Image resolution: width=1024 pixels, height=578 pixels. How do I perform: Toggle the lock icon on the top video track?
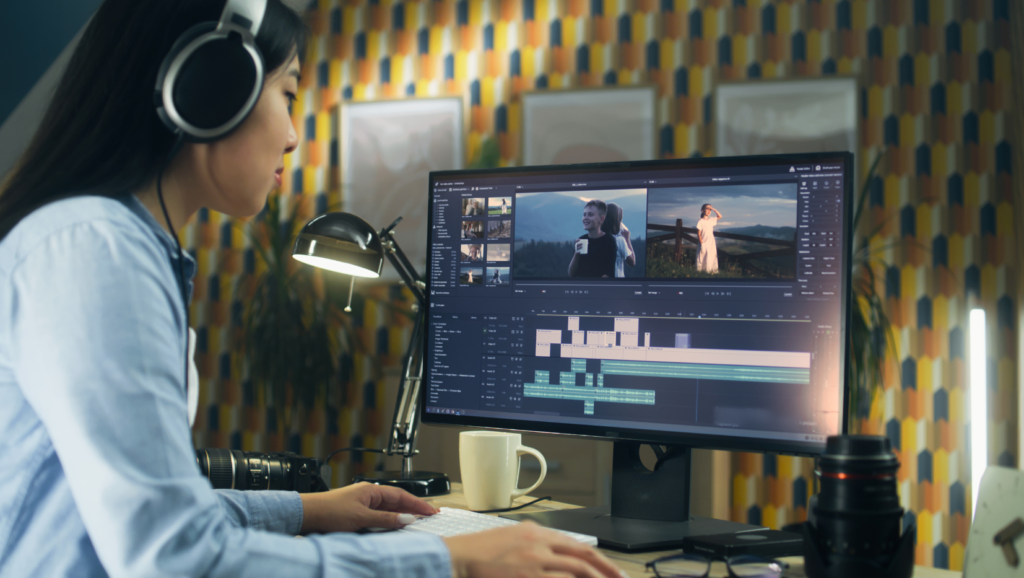[513, 320]
